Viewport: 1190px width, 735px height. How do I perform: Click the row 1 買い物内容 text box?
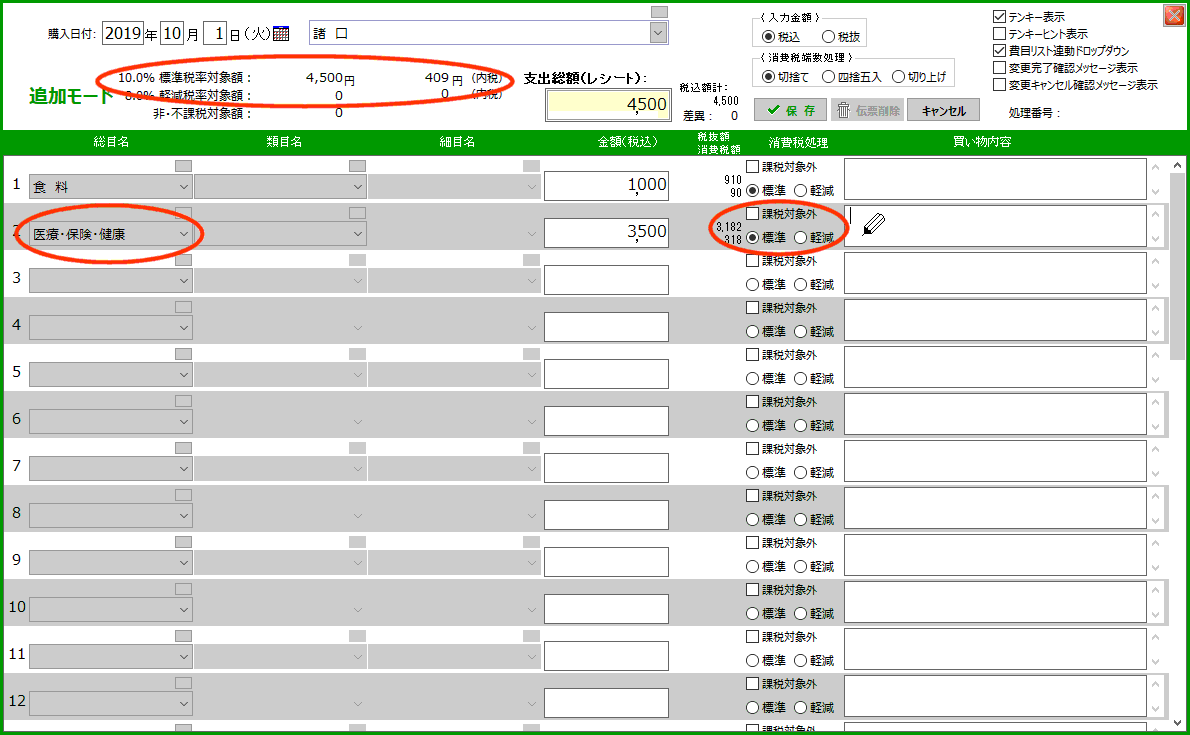[x=995, y=179]
